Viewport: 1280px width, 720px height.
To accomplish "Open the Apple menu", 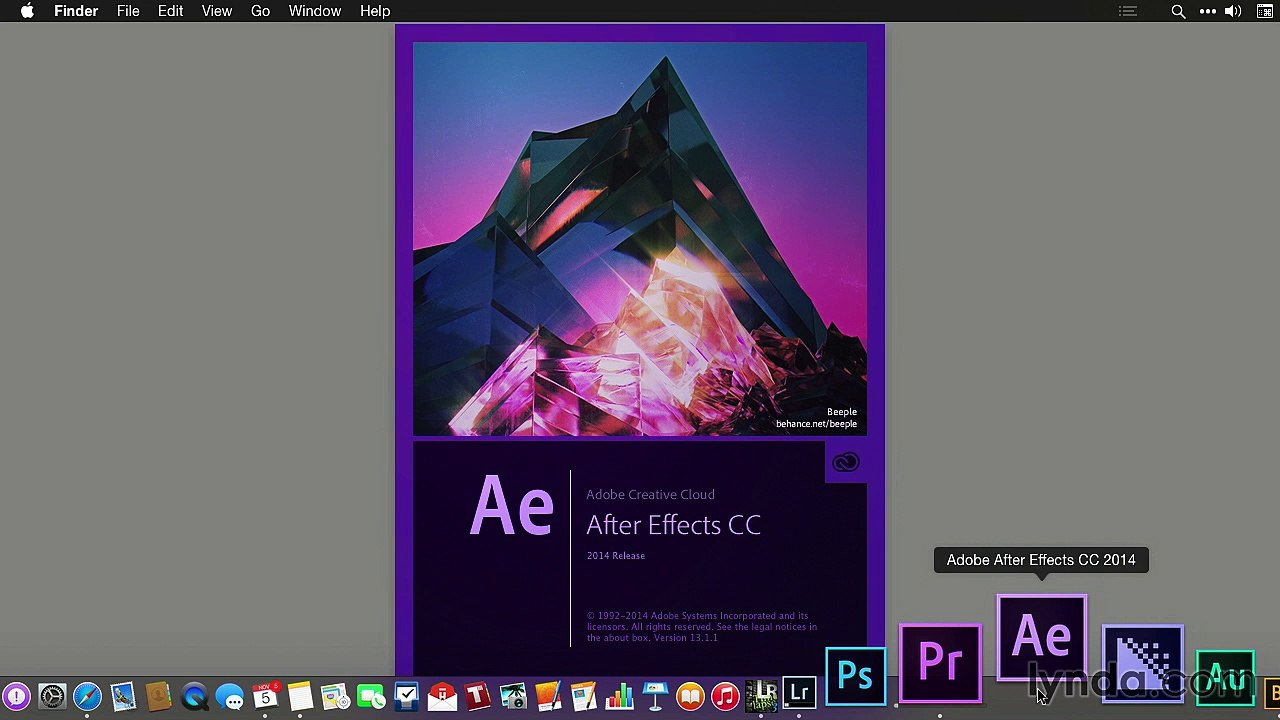I will tap(27, 11).
